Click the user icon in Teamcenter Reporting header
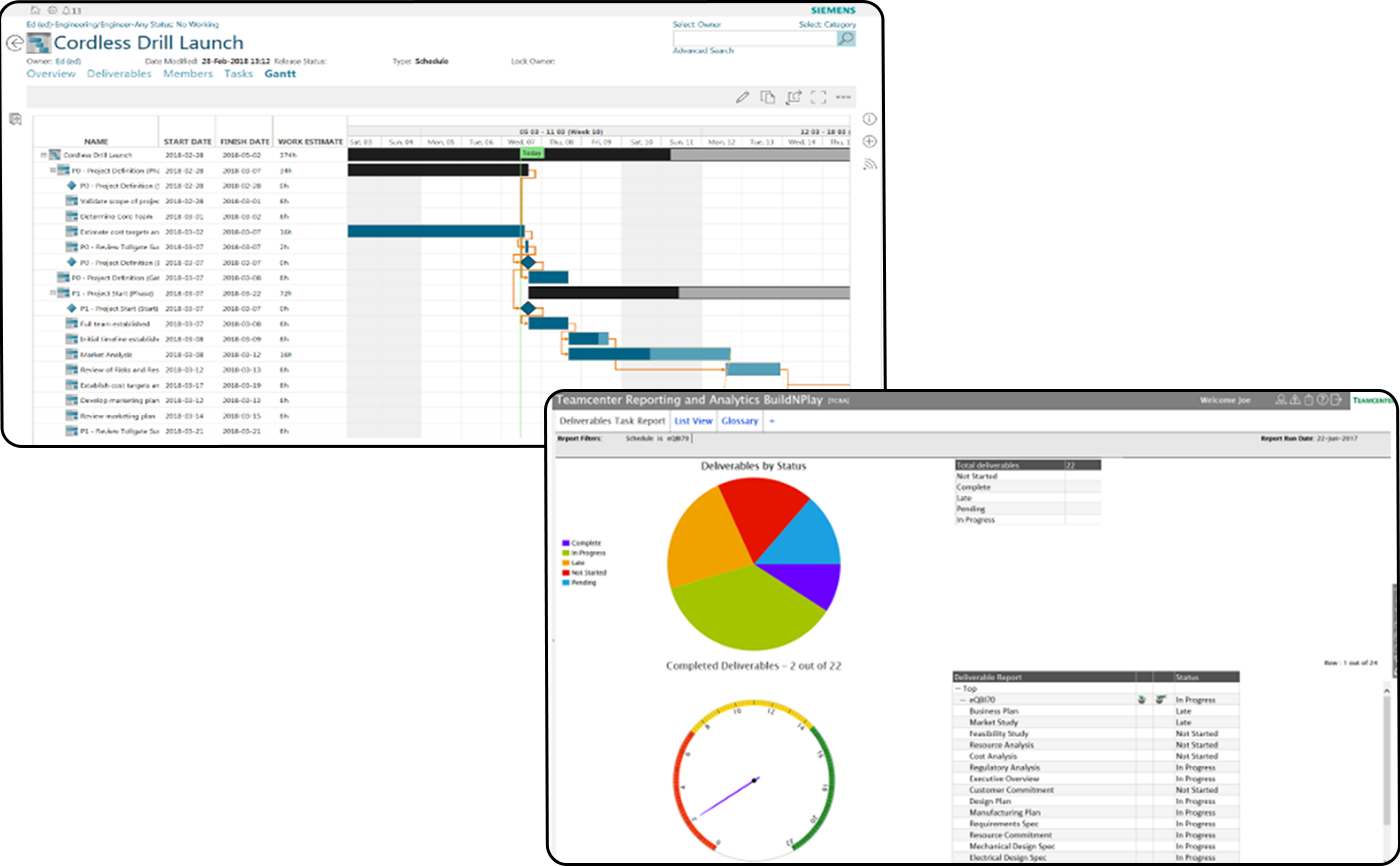 click(1279, 400)
